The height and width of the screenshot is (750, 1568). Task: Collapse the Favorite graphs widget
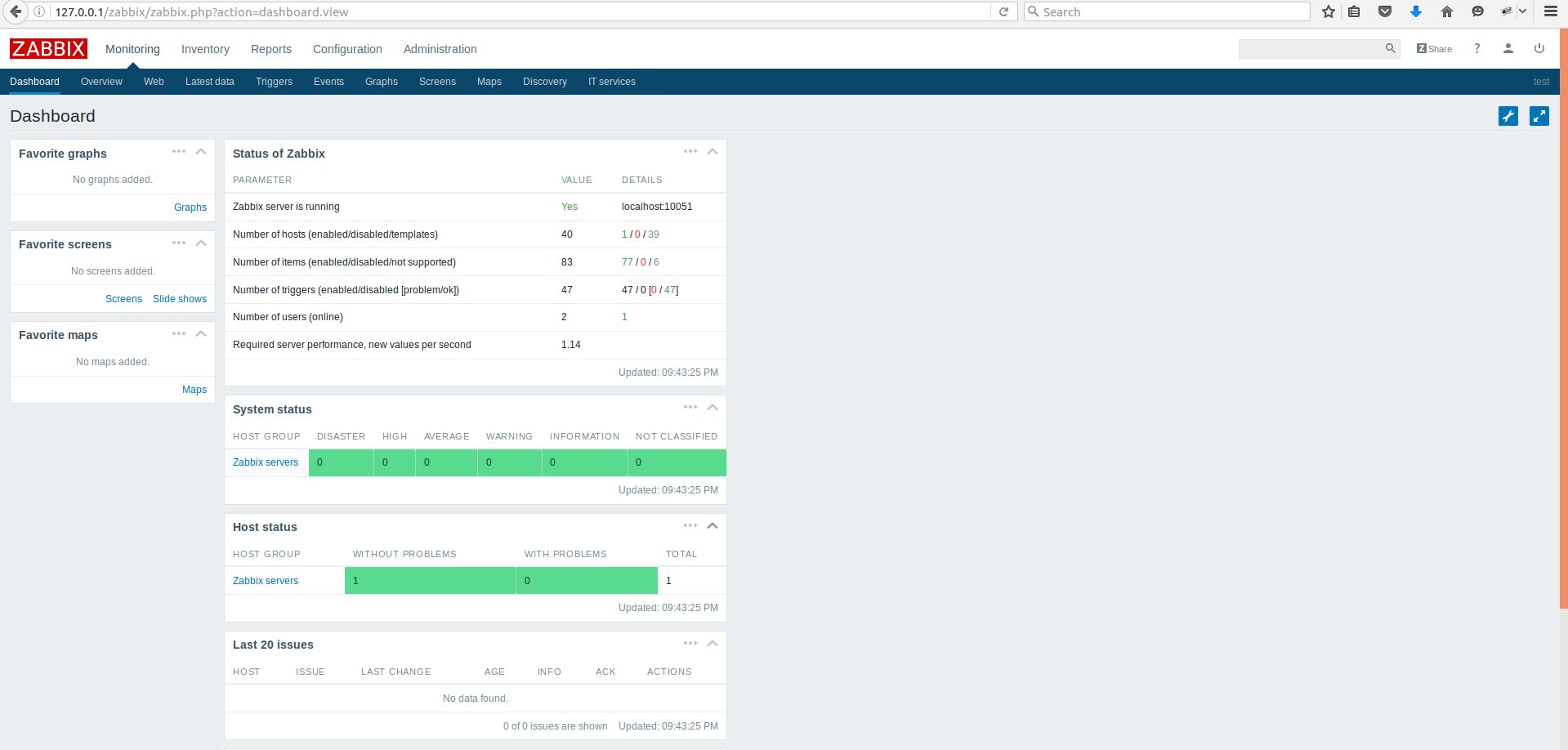(x=201, y=152)
